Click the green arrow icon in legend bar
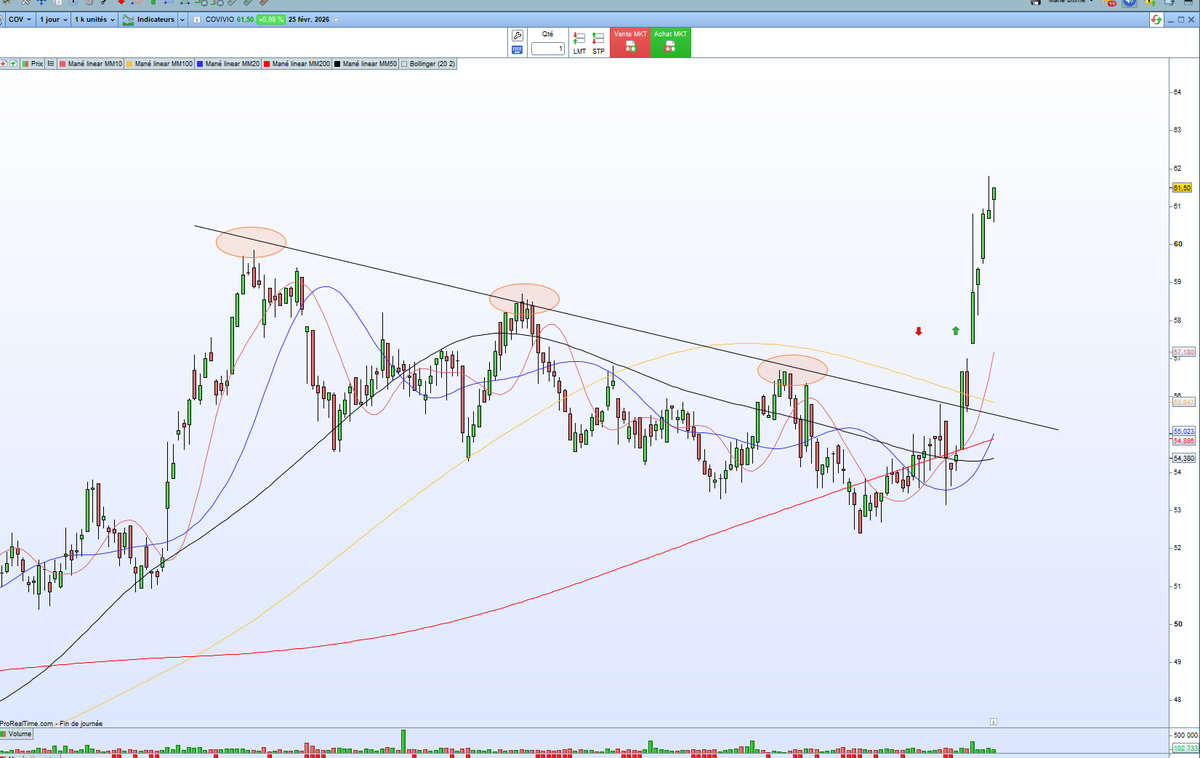This screenshot has height=758, width=1200. point(13,63)
